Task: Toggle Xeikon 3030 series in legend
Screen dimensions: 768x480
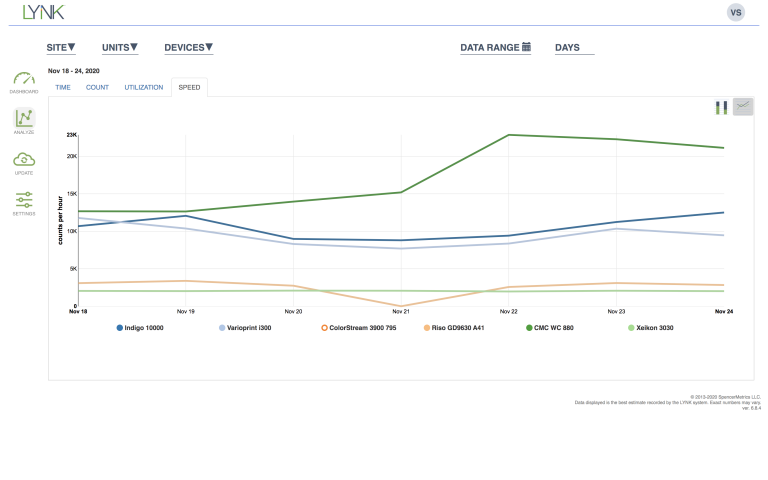Action: coord(651,328)
